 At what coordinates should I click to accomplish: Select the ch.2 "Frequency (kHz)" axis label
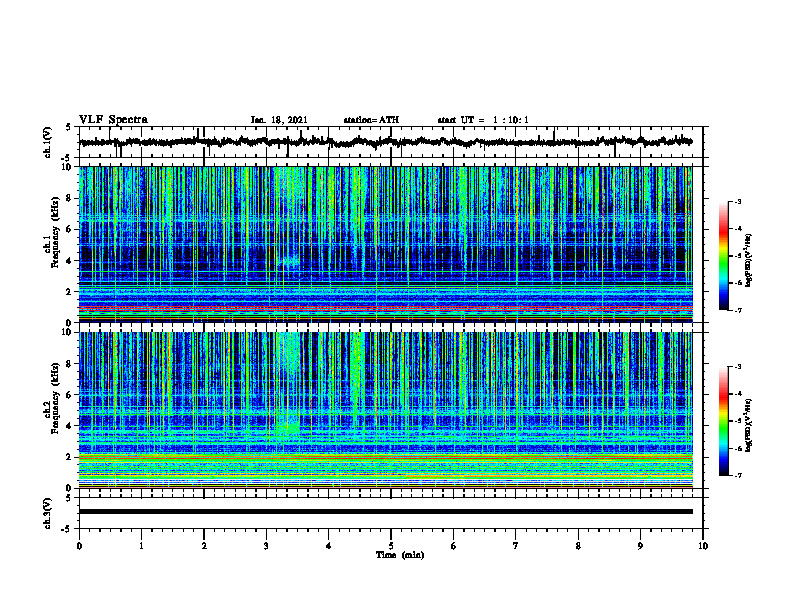click(55, 398)
